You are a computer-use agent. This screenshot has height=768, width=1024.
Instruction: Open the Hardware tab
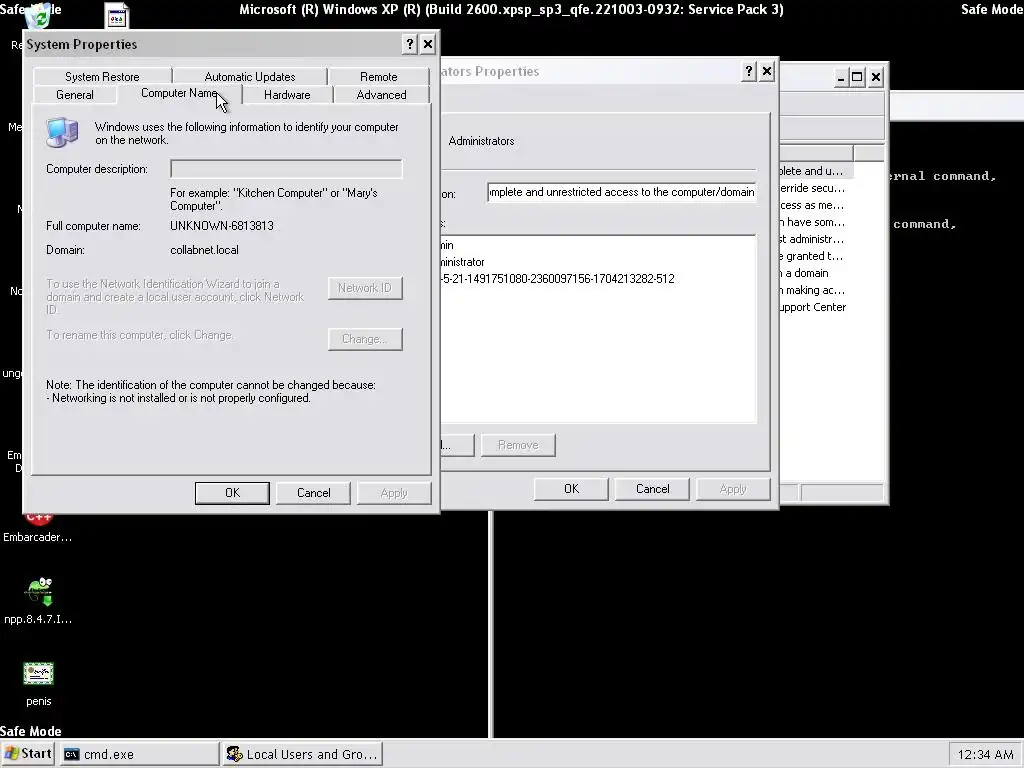coord(287,95)
